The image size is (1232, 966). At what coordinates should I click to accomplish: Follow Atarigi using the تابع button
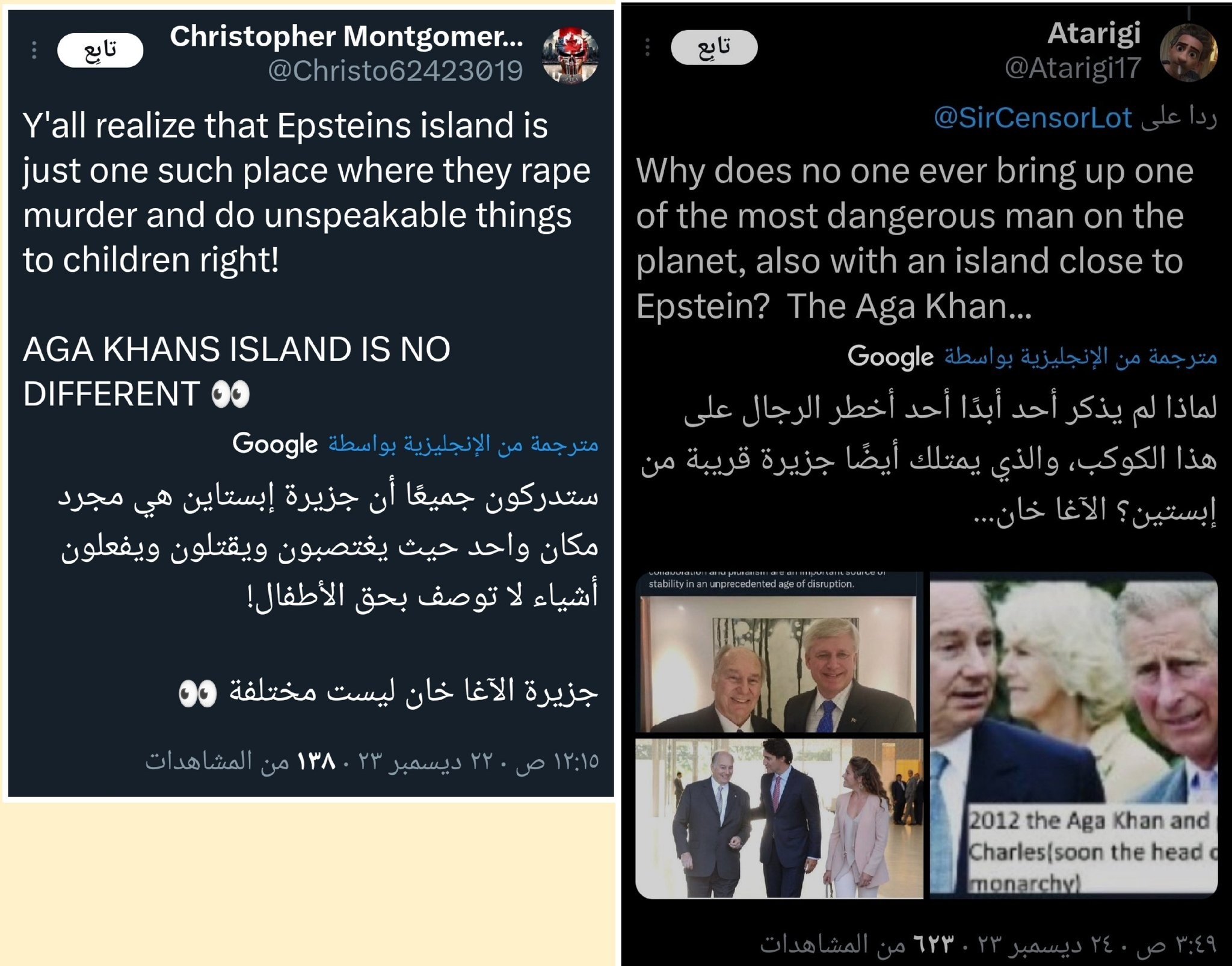[714, 47]
